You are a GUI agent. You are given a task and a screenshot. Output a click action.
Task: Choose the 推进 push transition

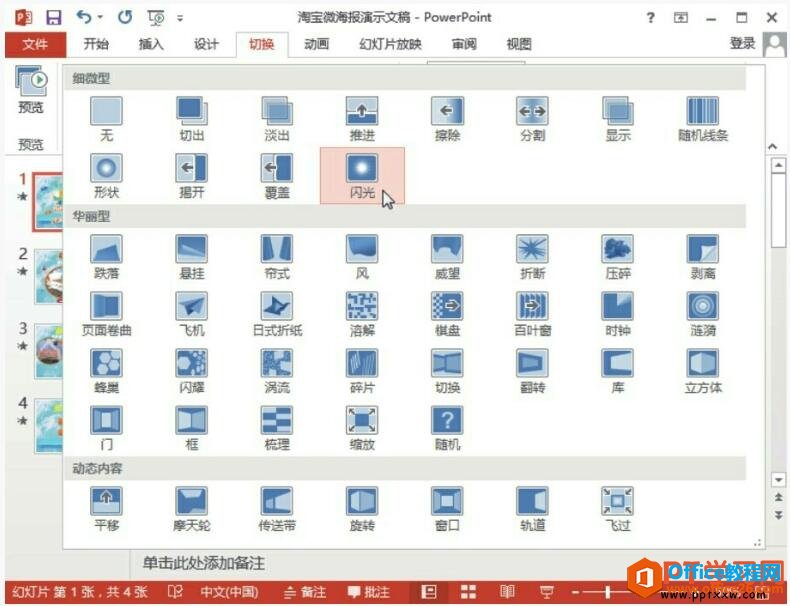point(362,119)
